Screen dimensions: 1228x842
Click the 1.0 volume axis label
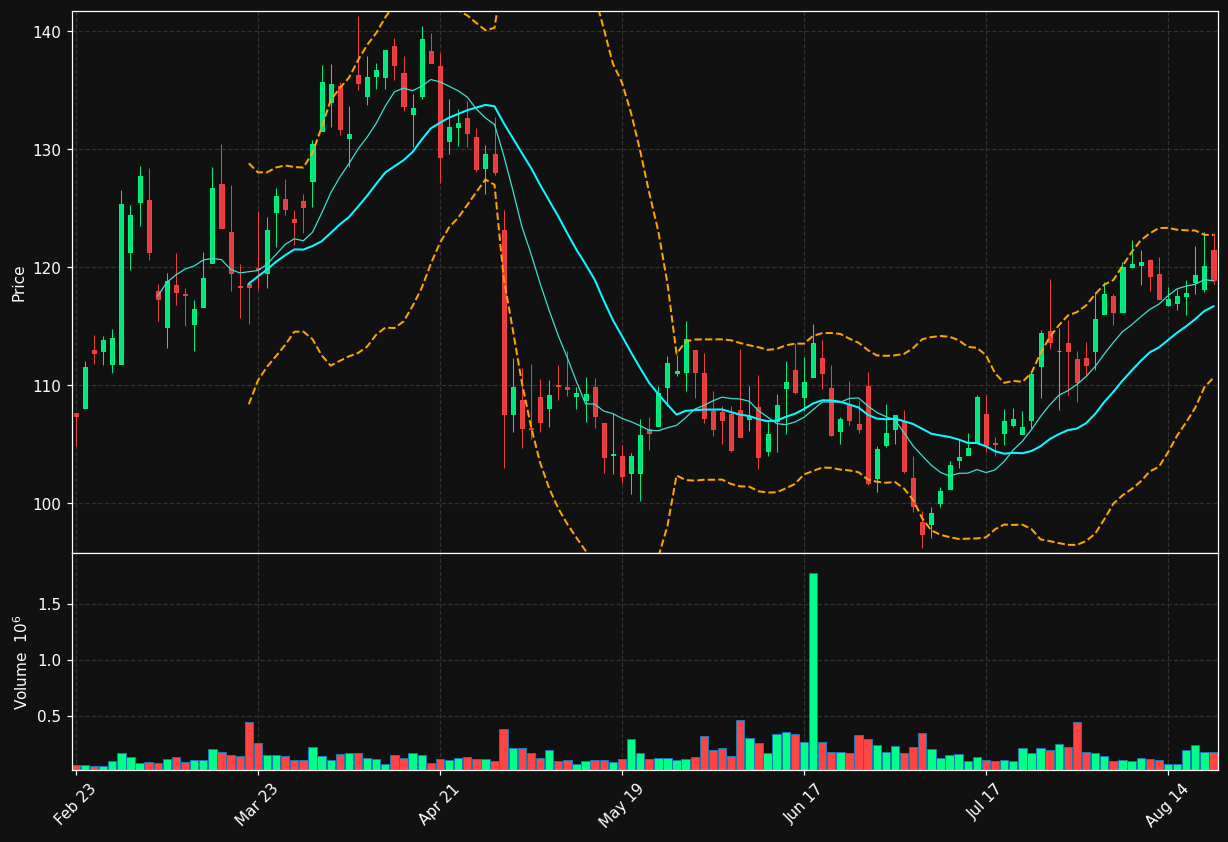tap(50, 660)
